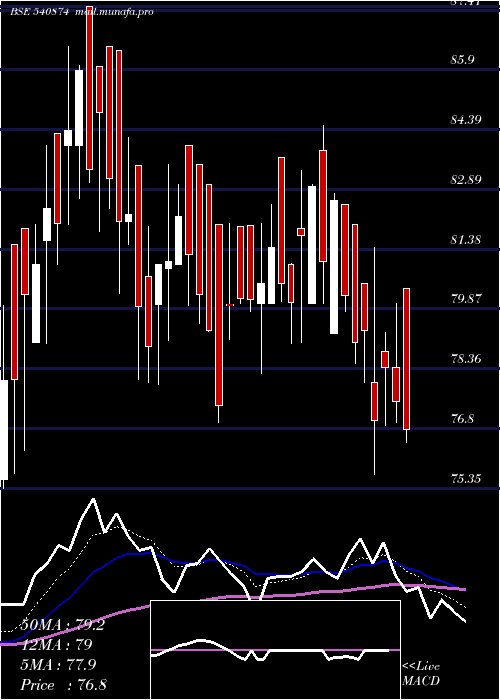This screenshot has width=500, height=700.
Task: Click the munafa.pro watermark text
Action: 114,12
